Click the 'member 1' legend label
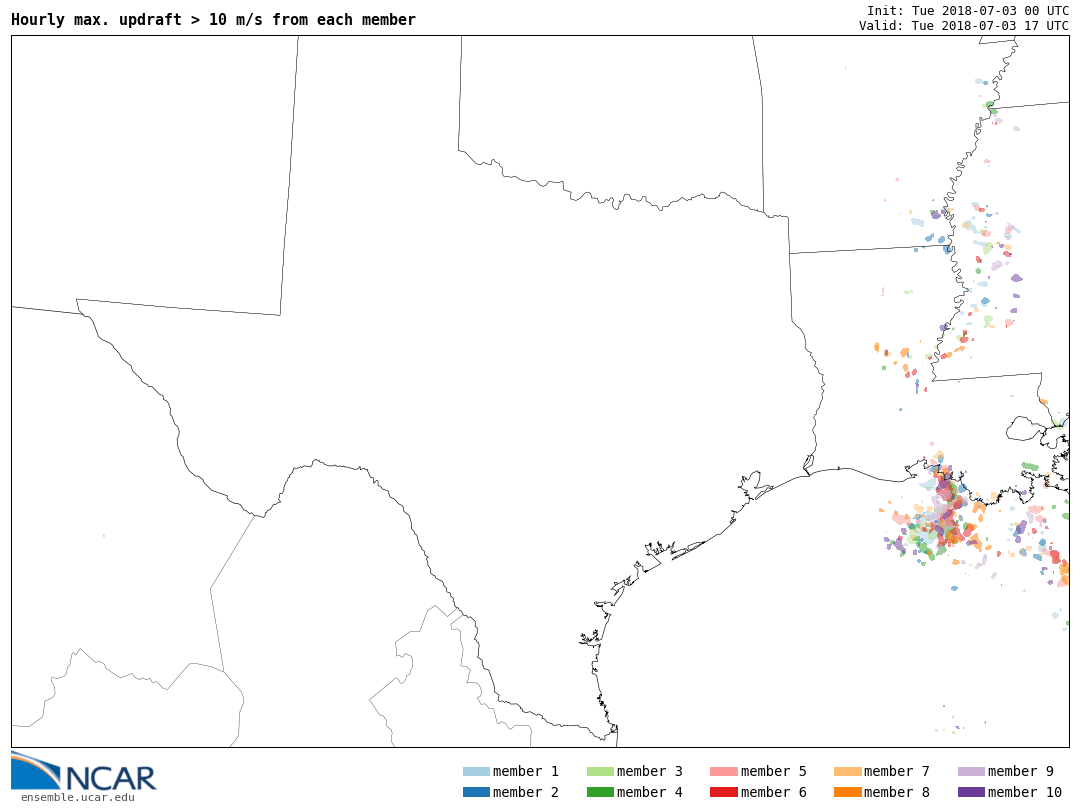The width and height of the screenshot is (1080, 810). click(526, 771)
